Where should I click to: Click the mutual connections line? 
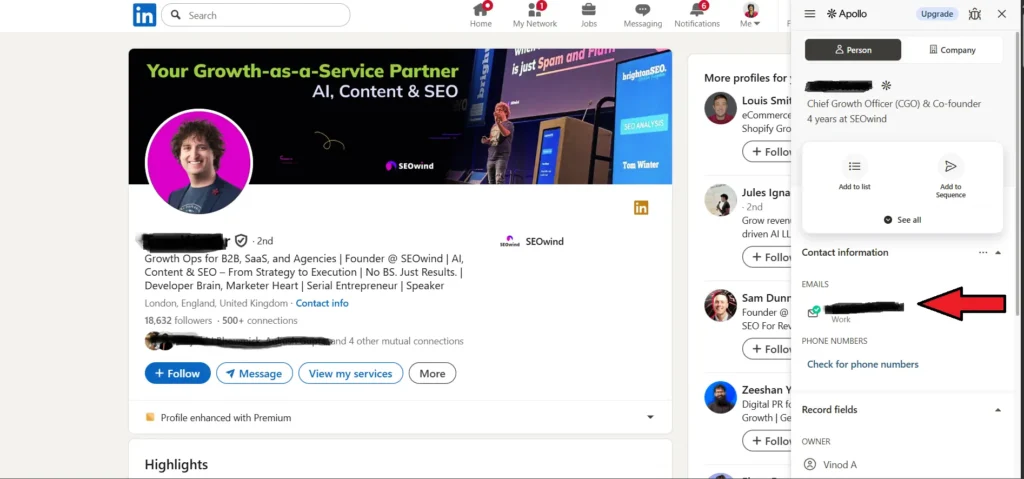304,340
